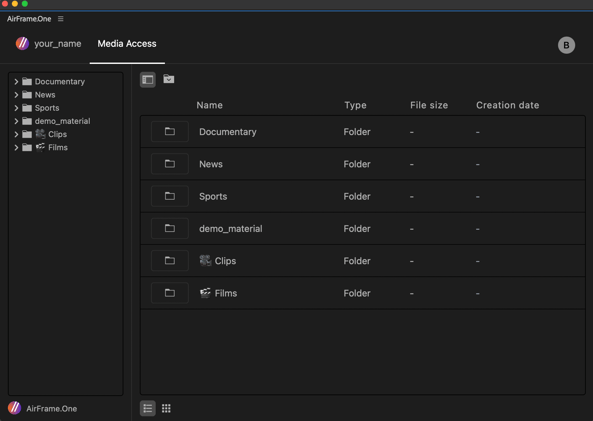The width and height of the screenshot is (593, 421).
Task: Select Sports in the sidebar tree
Action: pos(47,108)
